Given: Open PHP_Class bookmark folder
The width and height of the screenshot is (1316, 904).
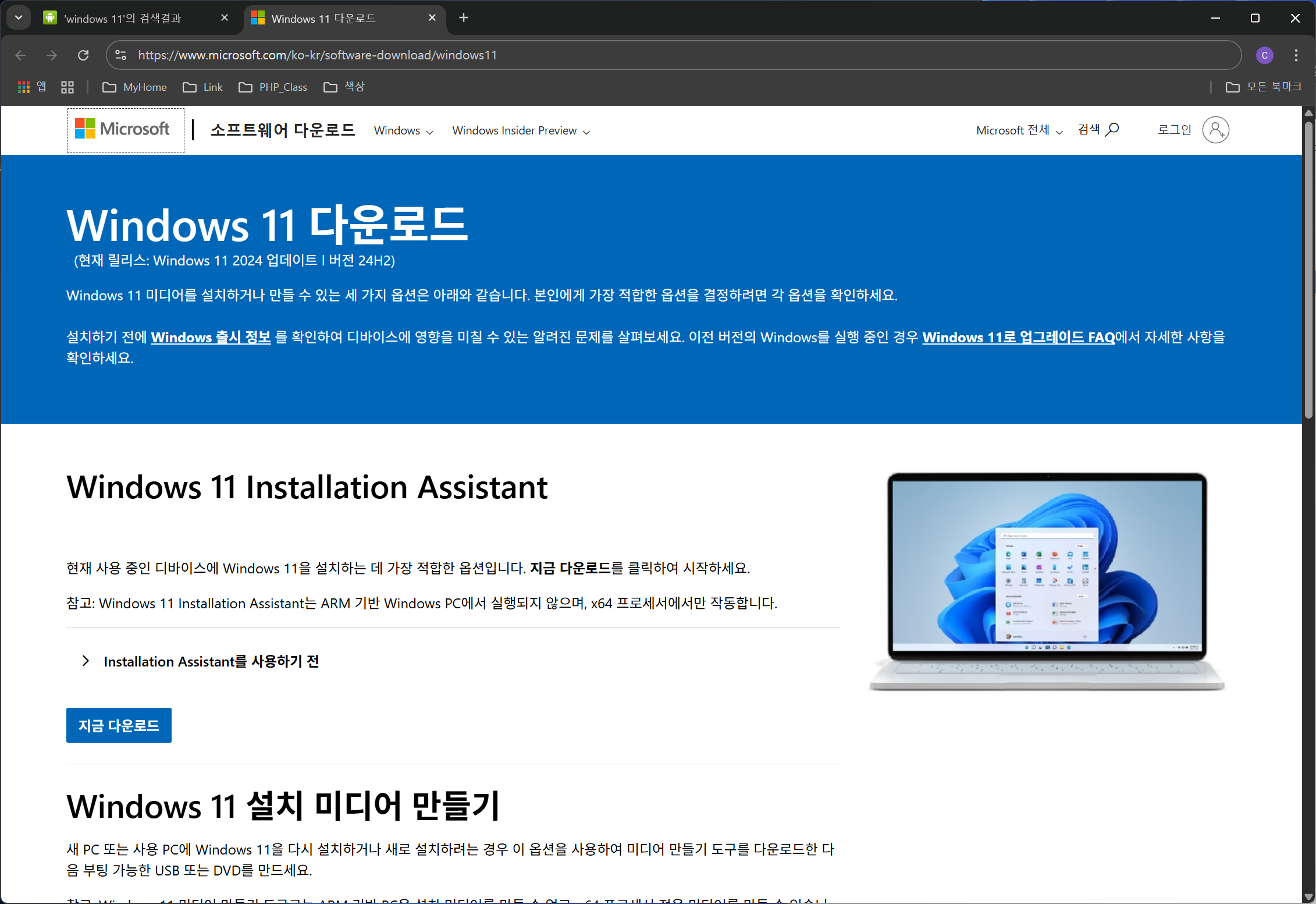Looking at the screenshot, I should coord(273,87).
